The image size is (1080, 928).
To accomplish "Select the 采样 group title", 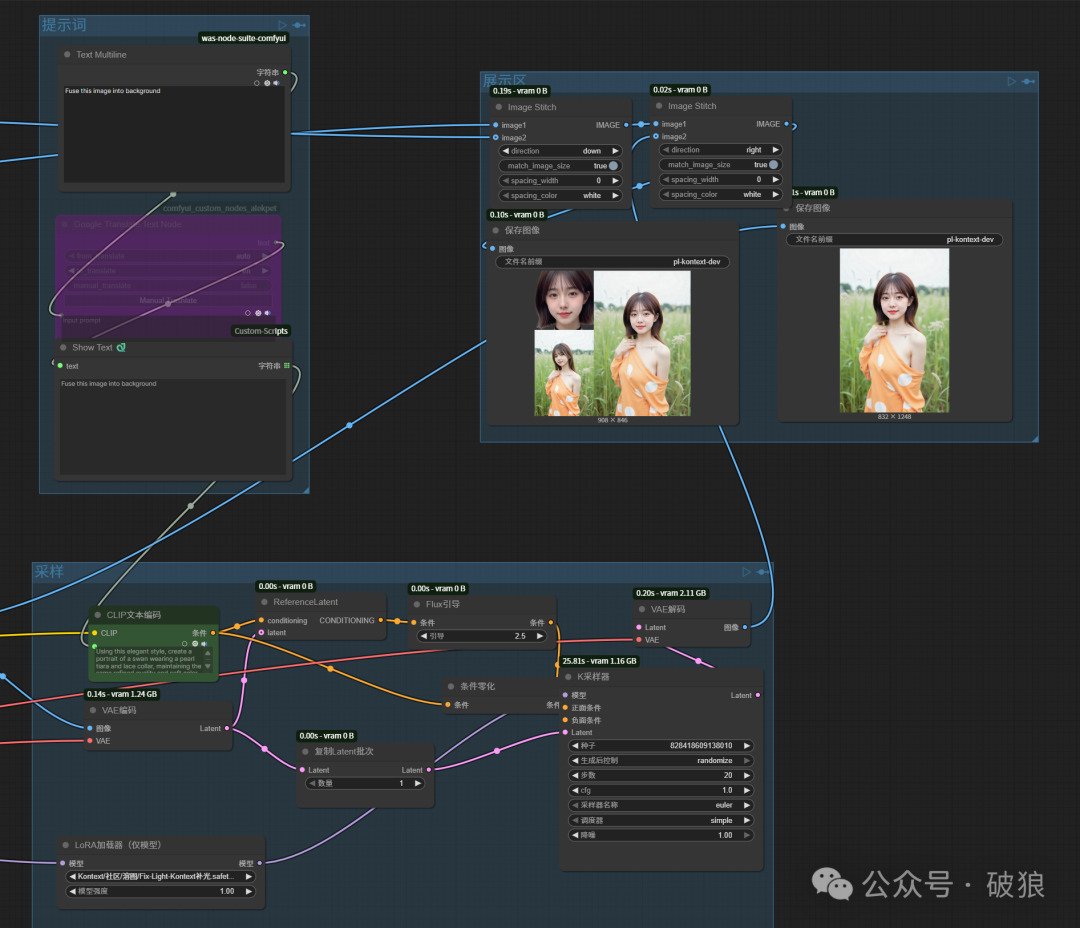I will coord(49,572).
